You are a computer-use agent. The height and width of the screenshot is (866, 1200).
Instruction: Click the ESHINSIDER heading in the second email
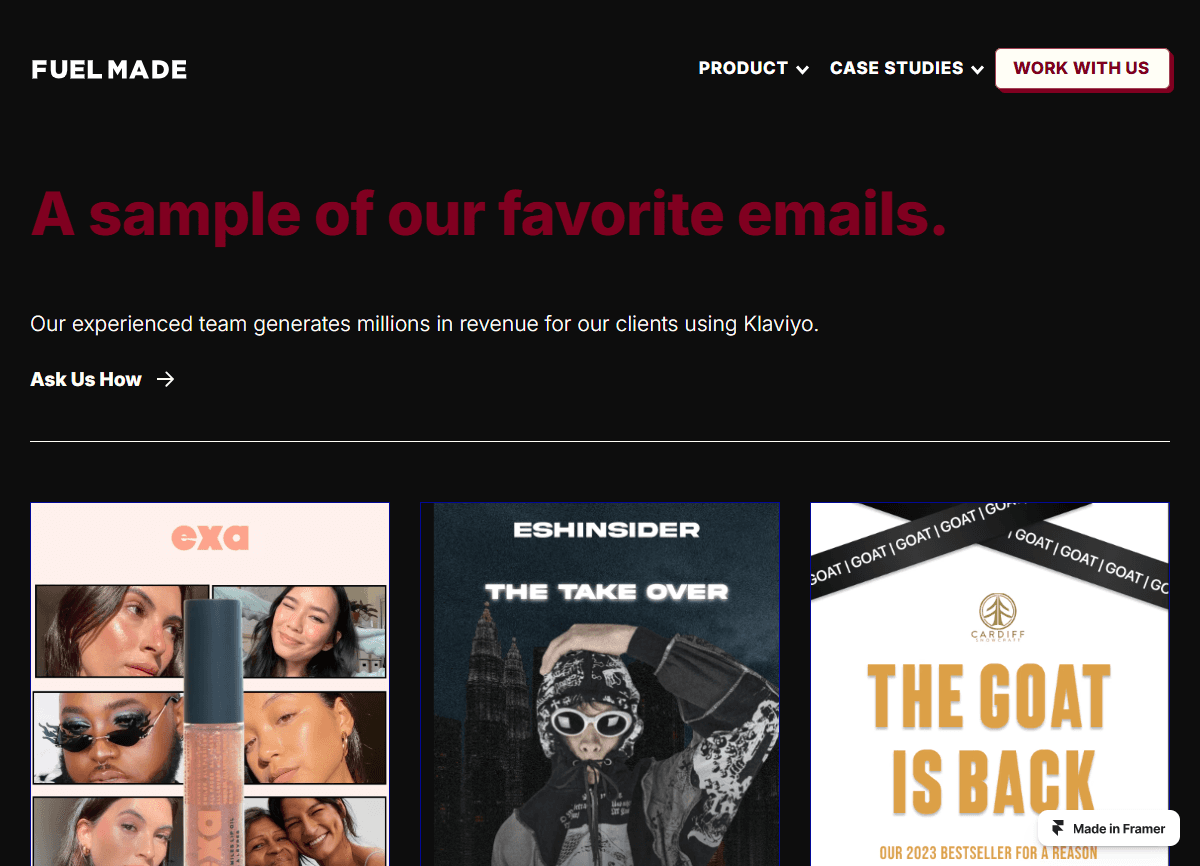point(606,530)
